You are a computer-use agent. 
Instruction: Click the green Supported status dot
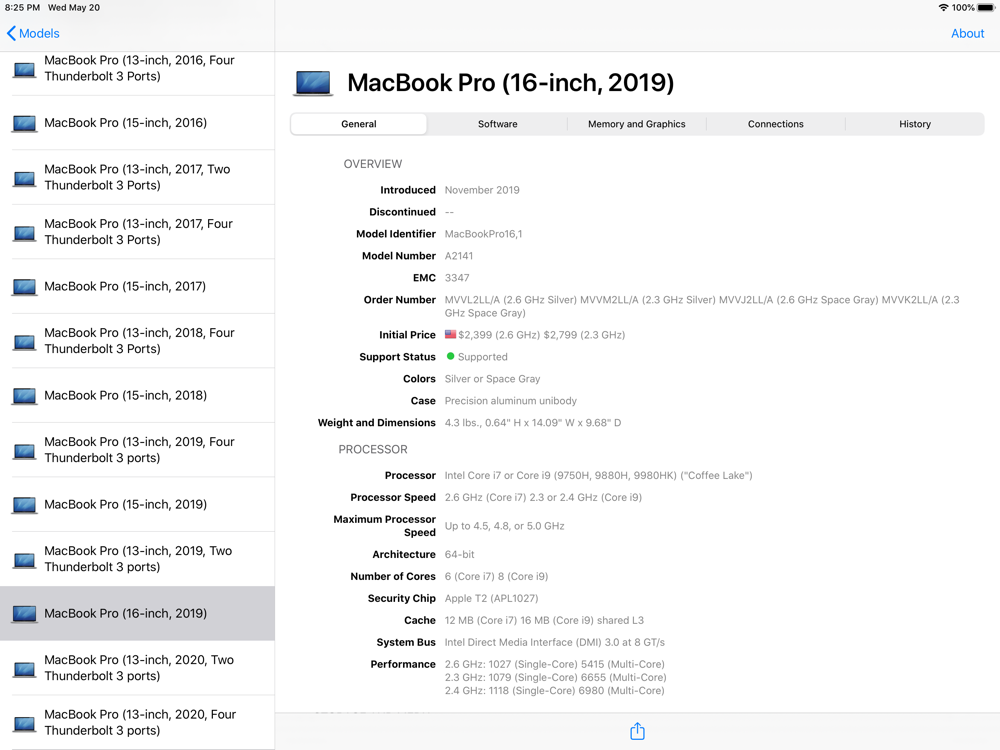click(450, 357)
